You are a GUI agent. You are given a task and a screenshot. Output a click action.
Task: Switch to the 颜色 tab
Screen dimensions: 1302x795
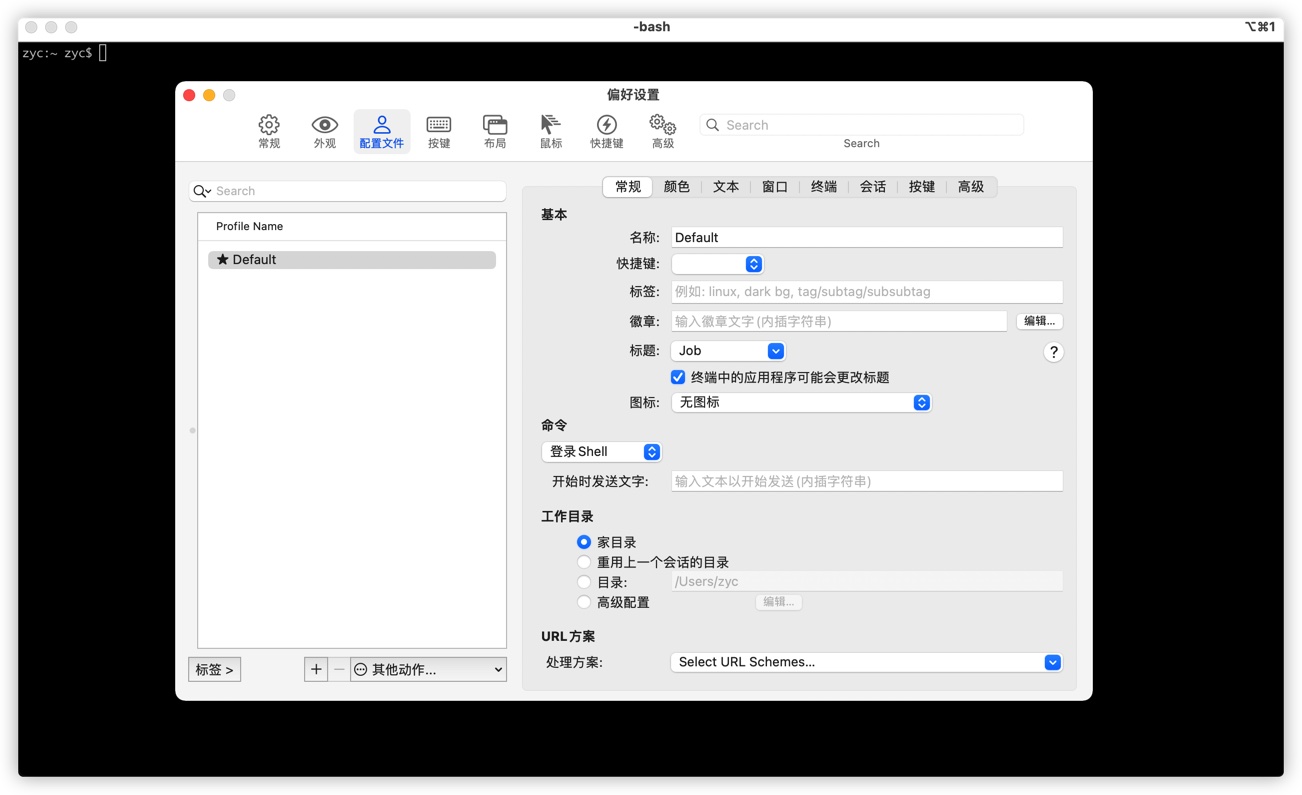676,186
